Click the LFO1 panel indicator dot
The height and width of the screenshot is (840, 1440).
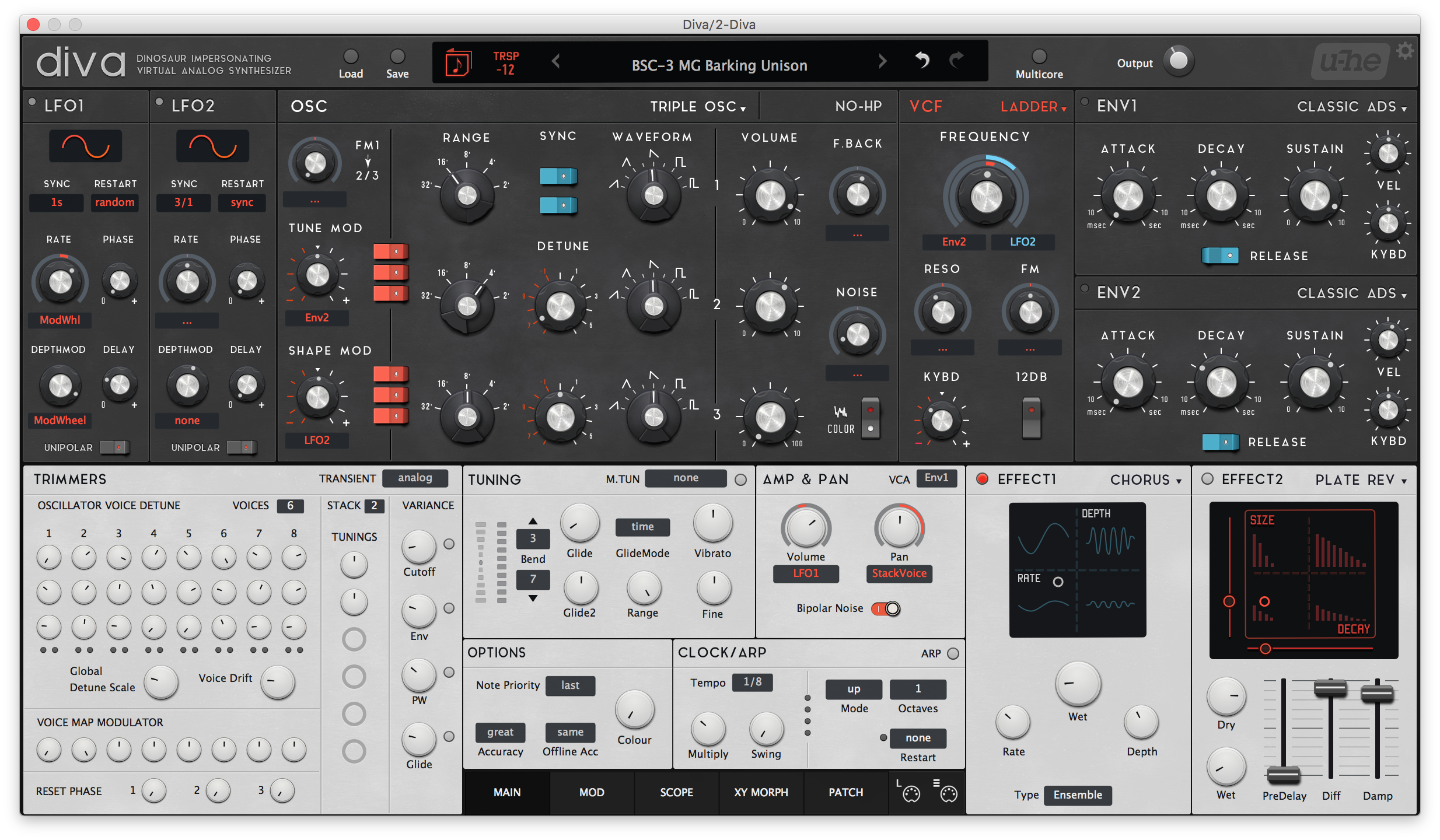click(x=33, y=101)
